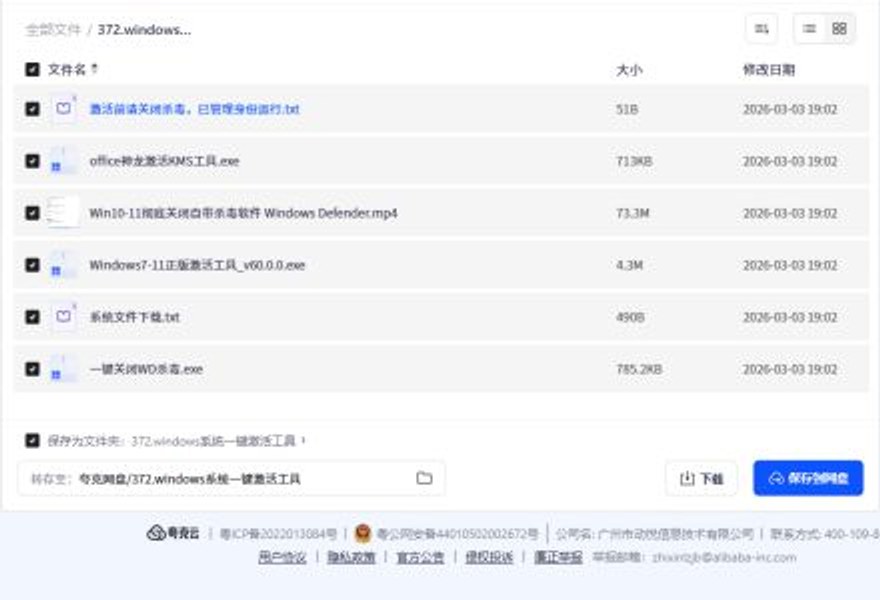Click the text file icon for 系统文件下载.txt
This screenshot has height=600, width=880.
pyautogui.click(x=63, y=317)
